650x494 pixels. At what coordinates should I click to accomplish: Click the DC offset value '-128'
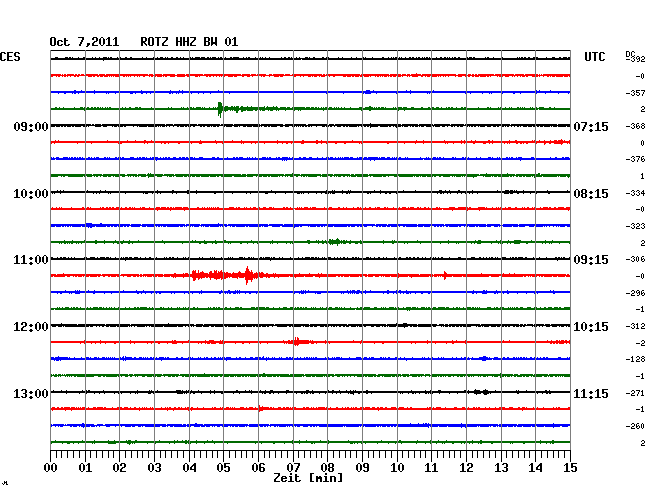[x=635, y=359]
